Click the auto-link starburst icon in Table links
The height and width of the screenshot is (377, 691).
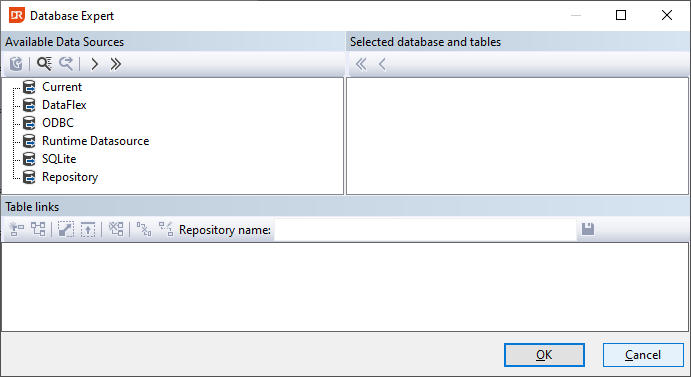[17, 229]
